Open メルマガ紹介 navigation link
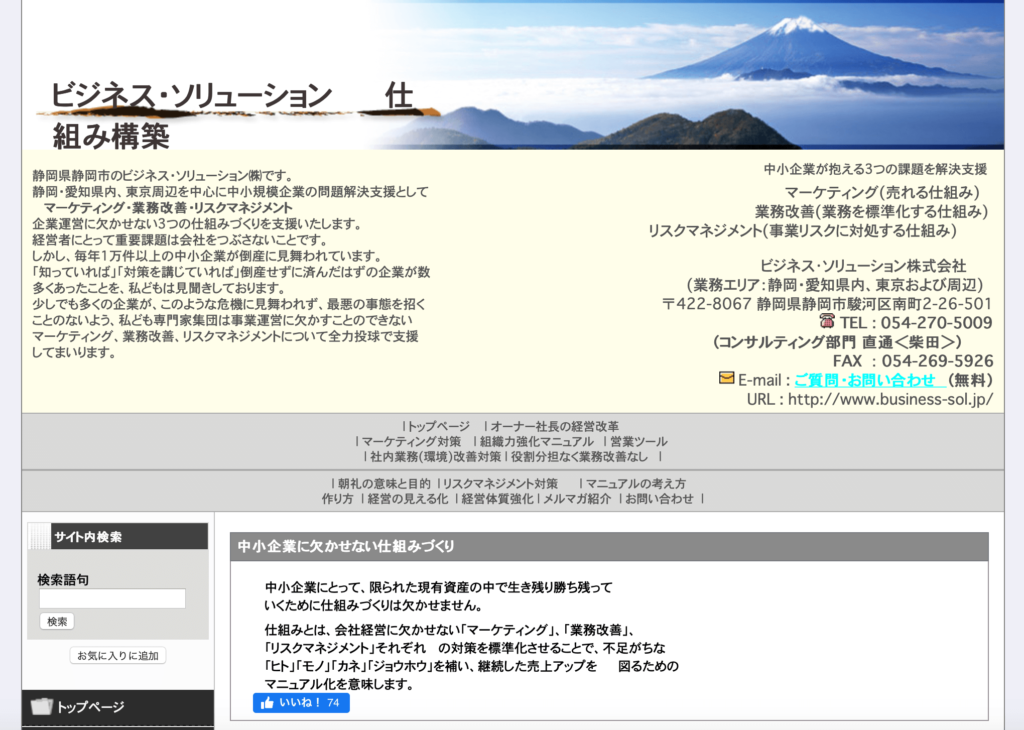 click(x=577, y=499)
